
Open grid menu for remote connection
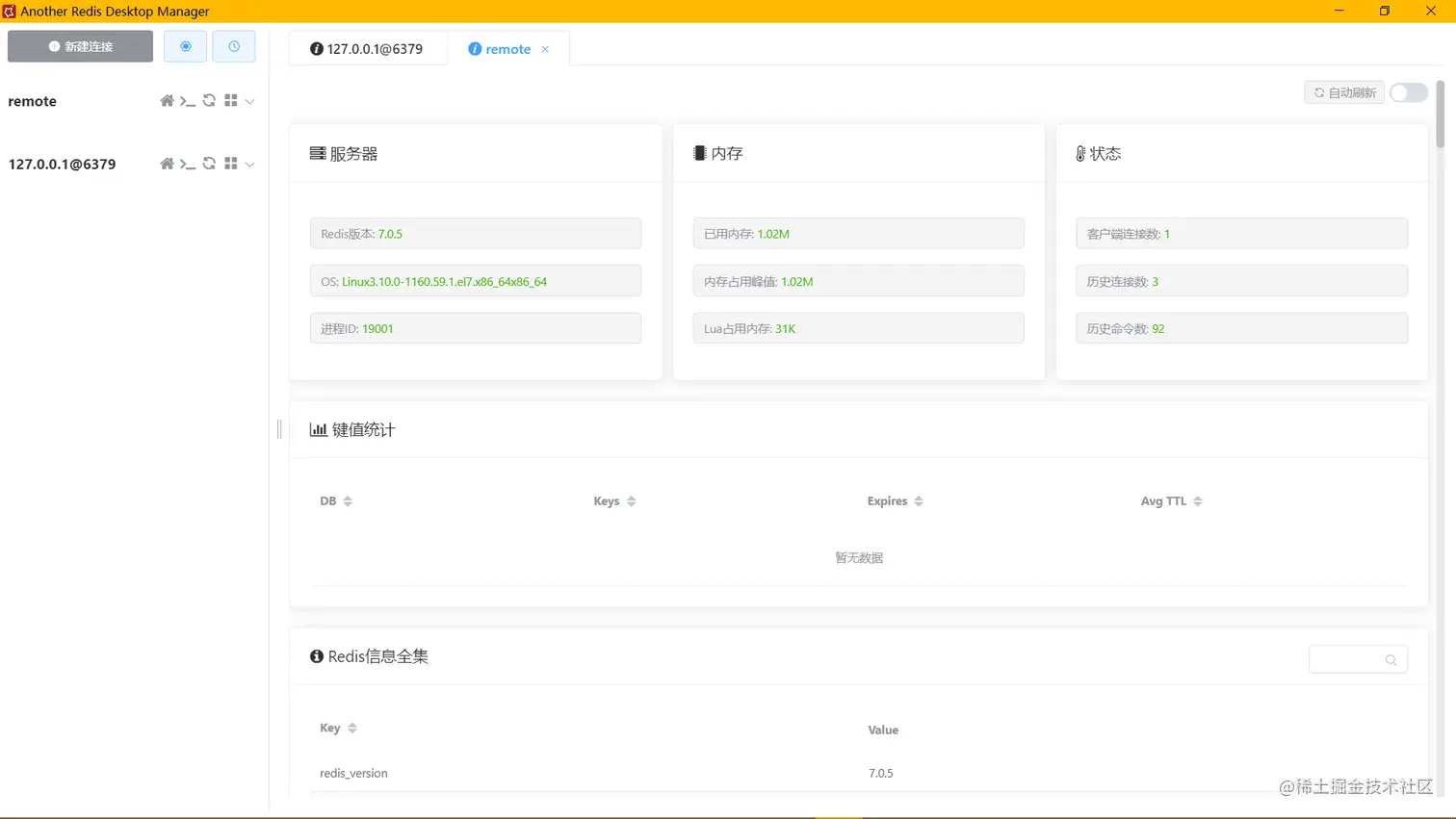click(x=231, y=101)
